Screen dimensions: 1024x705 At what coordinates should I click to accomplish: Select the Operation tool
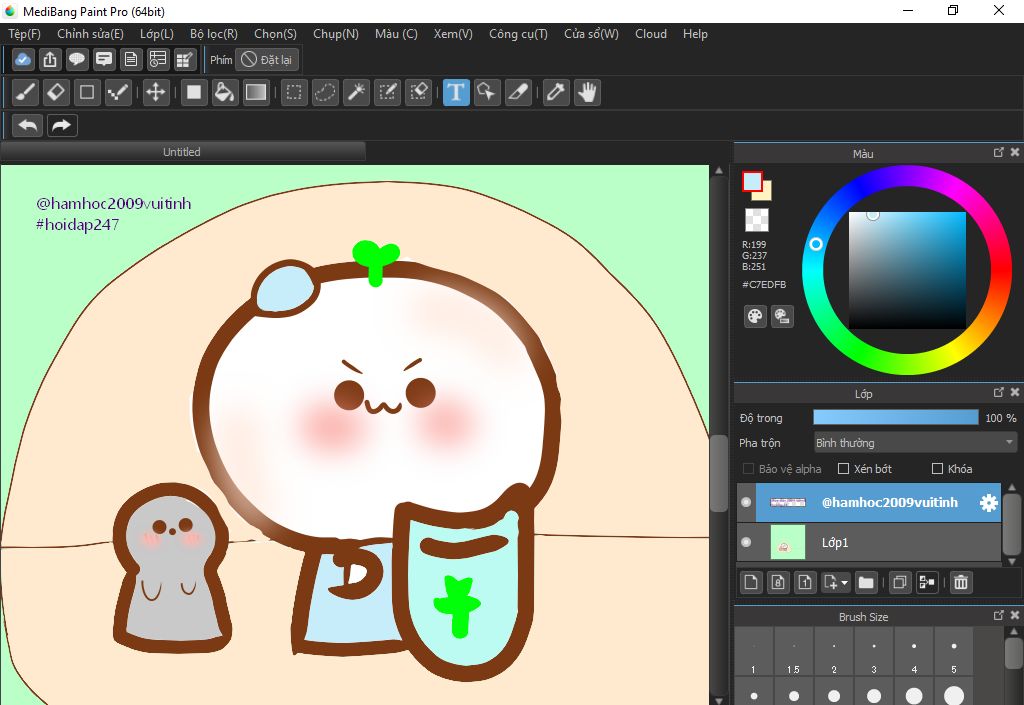pyautogui.click(x=487, y=93)
